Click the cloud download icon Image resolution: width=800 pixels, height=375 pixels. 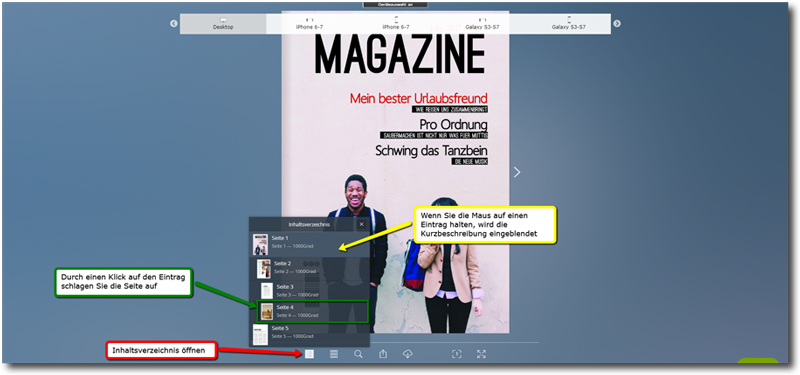click(408, 354)
